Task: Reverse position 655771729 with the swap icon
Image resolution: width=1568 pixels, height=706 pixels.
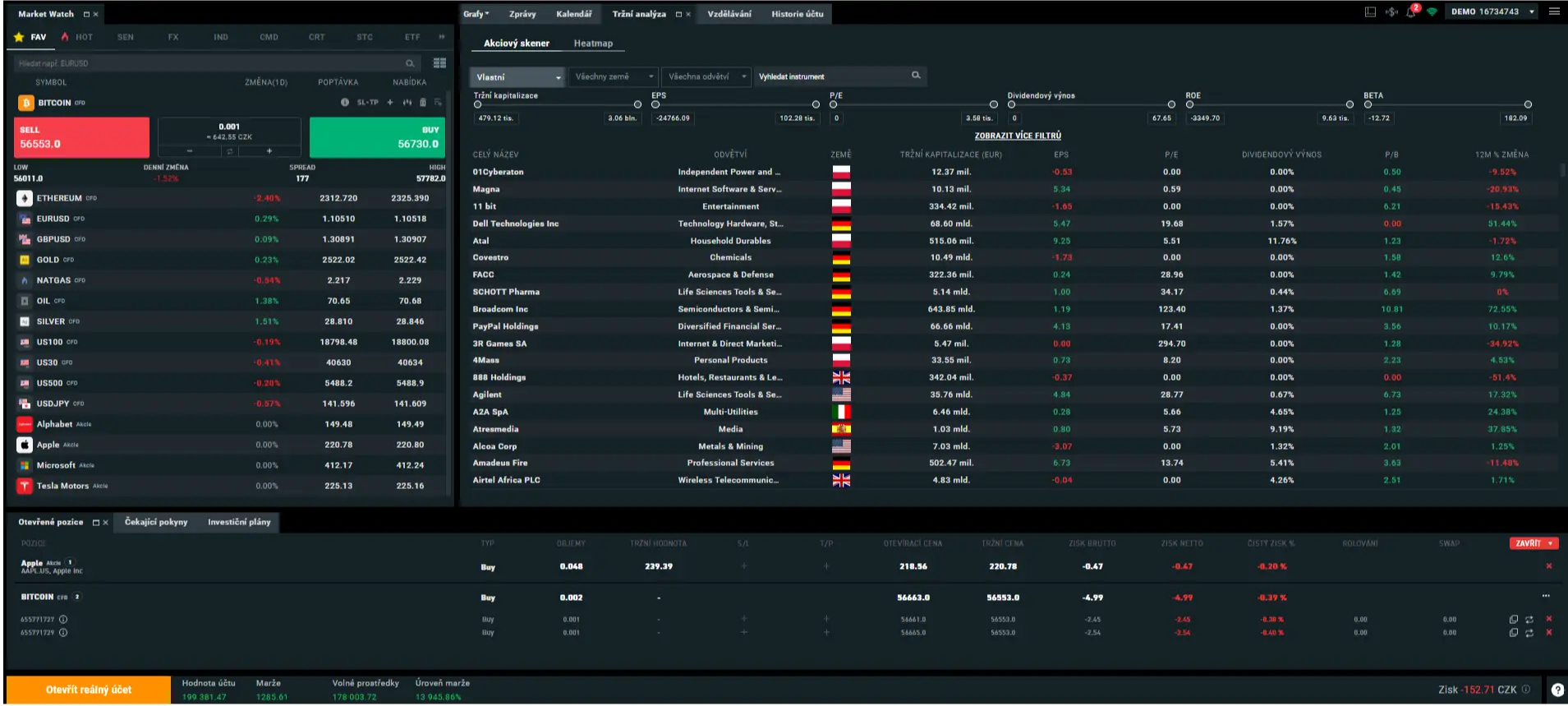Action: click(1529, 633)
